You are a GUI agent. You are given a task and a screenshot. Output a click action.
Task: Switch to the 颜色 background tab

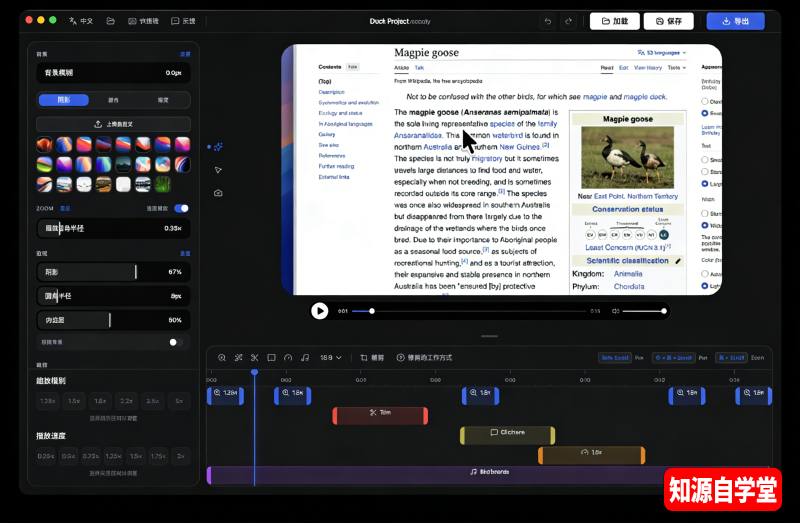click(x=113, y=100)
